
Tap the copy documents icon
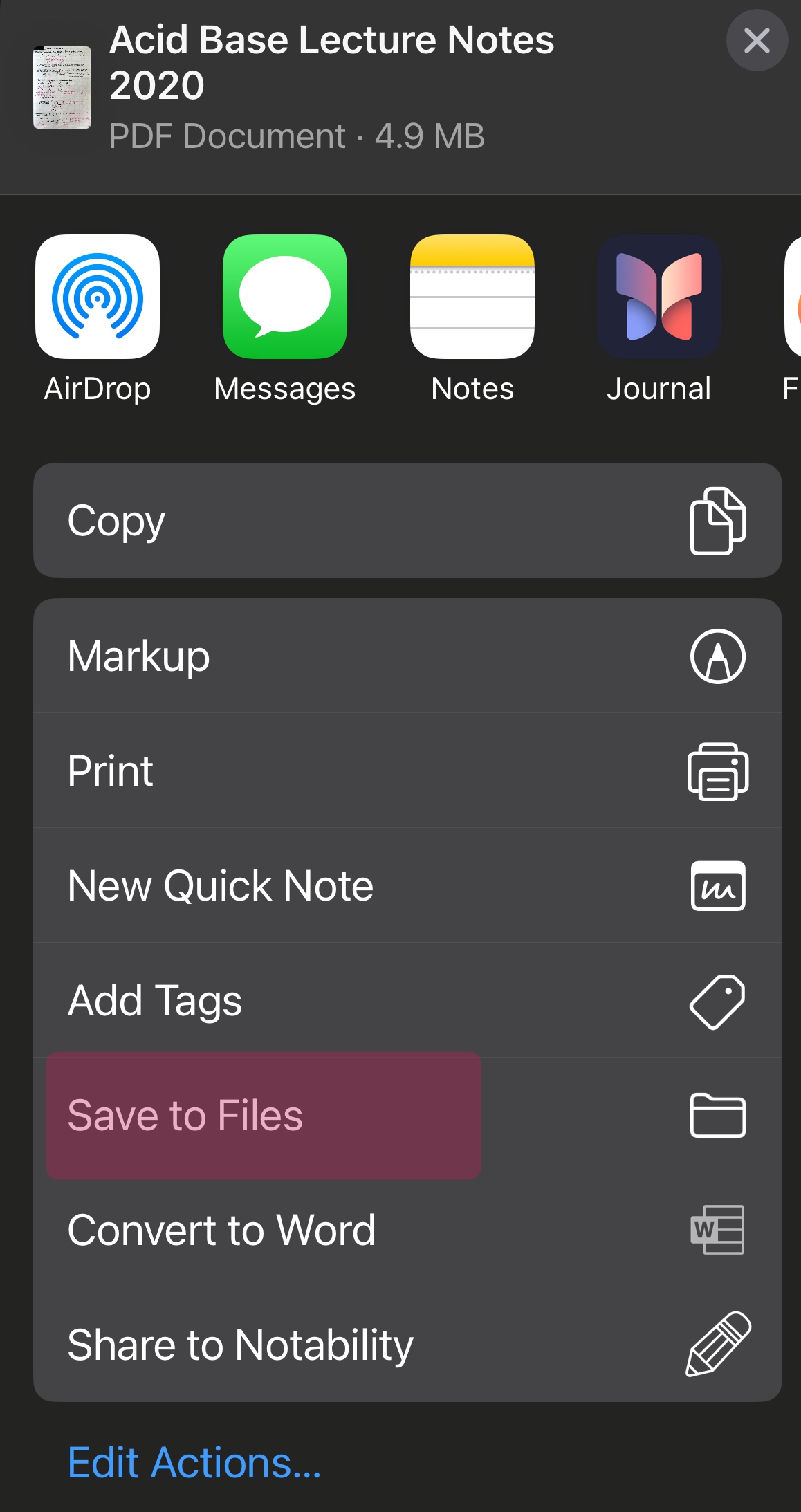point(718,521)
